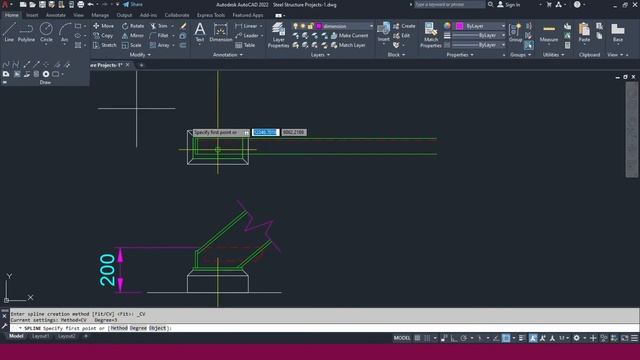
Task: Click the Dimension tool
Action: 221,32
